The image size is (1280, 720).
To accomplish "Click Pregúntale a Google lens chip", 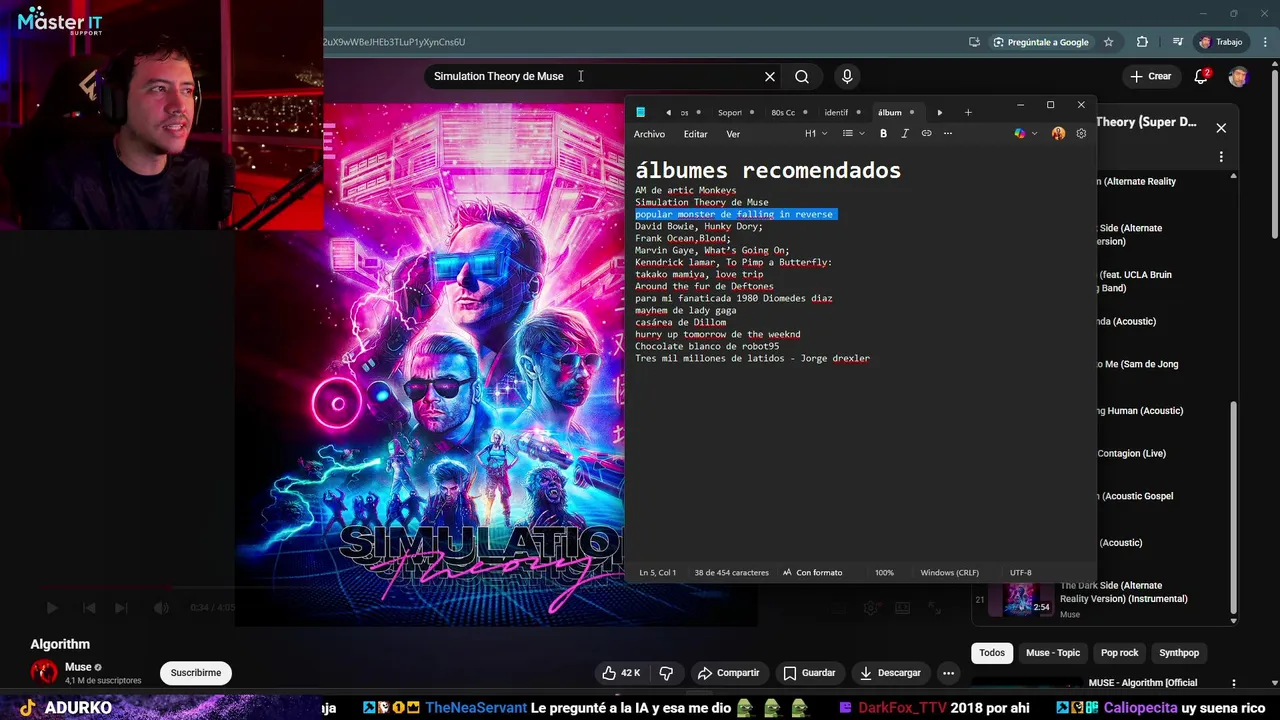I will click(1040, 42).
